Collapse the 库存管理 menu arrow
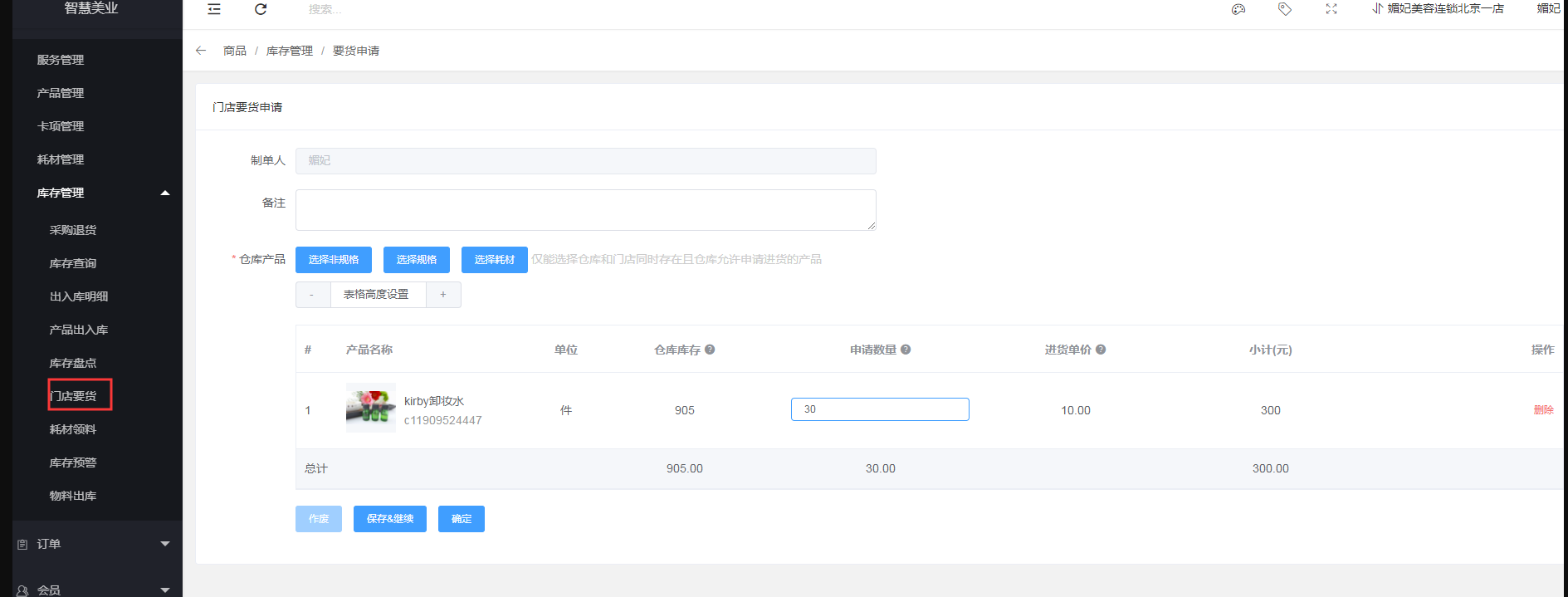 (165, 193)
